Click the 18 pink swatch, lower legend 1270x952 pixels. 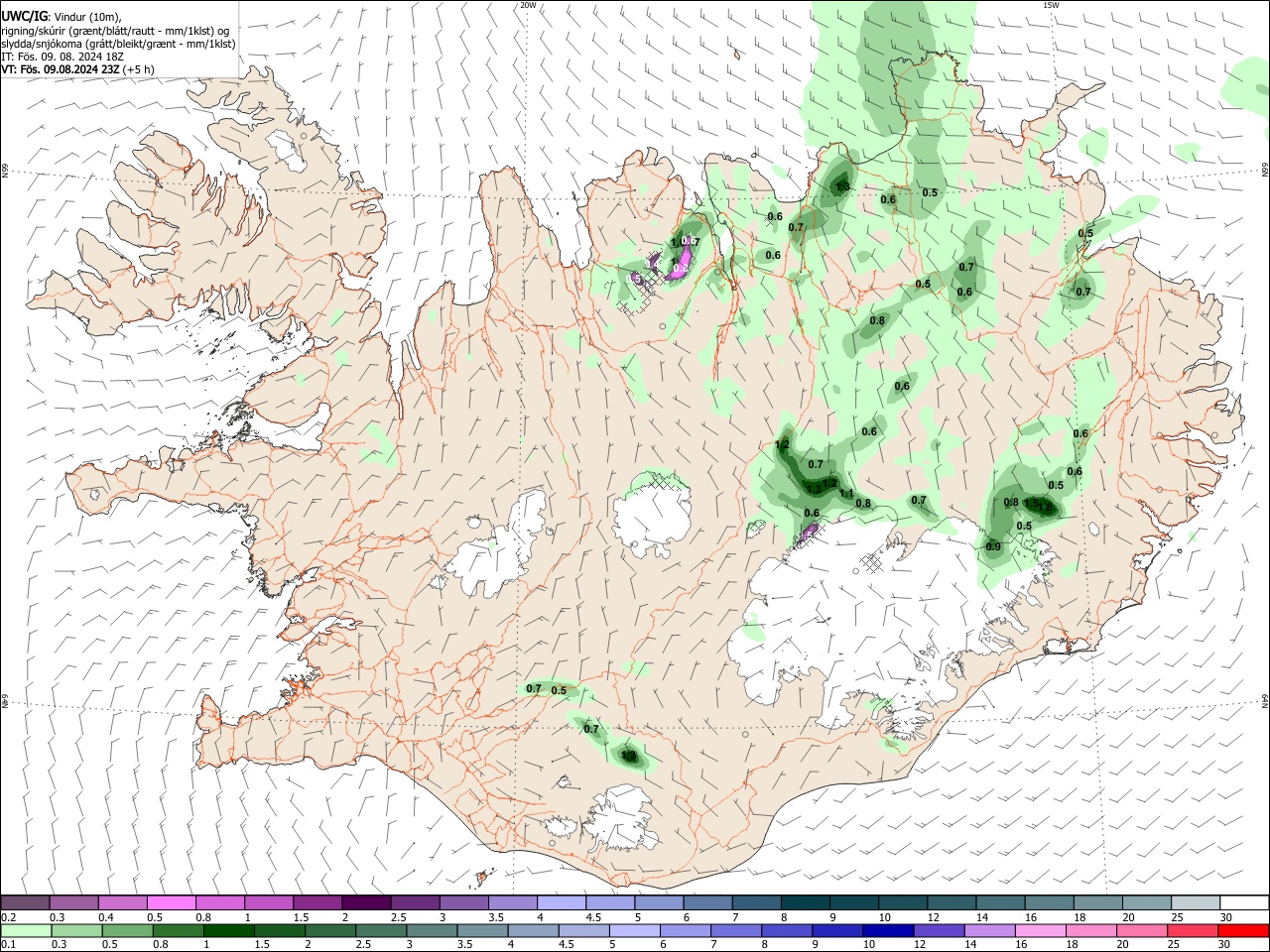(x=1091, y=930)
